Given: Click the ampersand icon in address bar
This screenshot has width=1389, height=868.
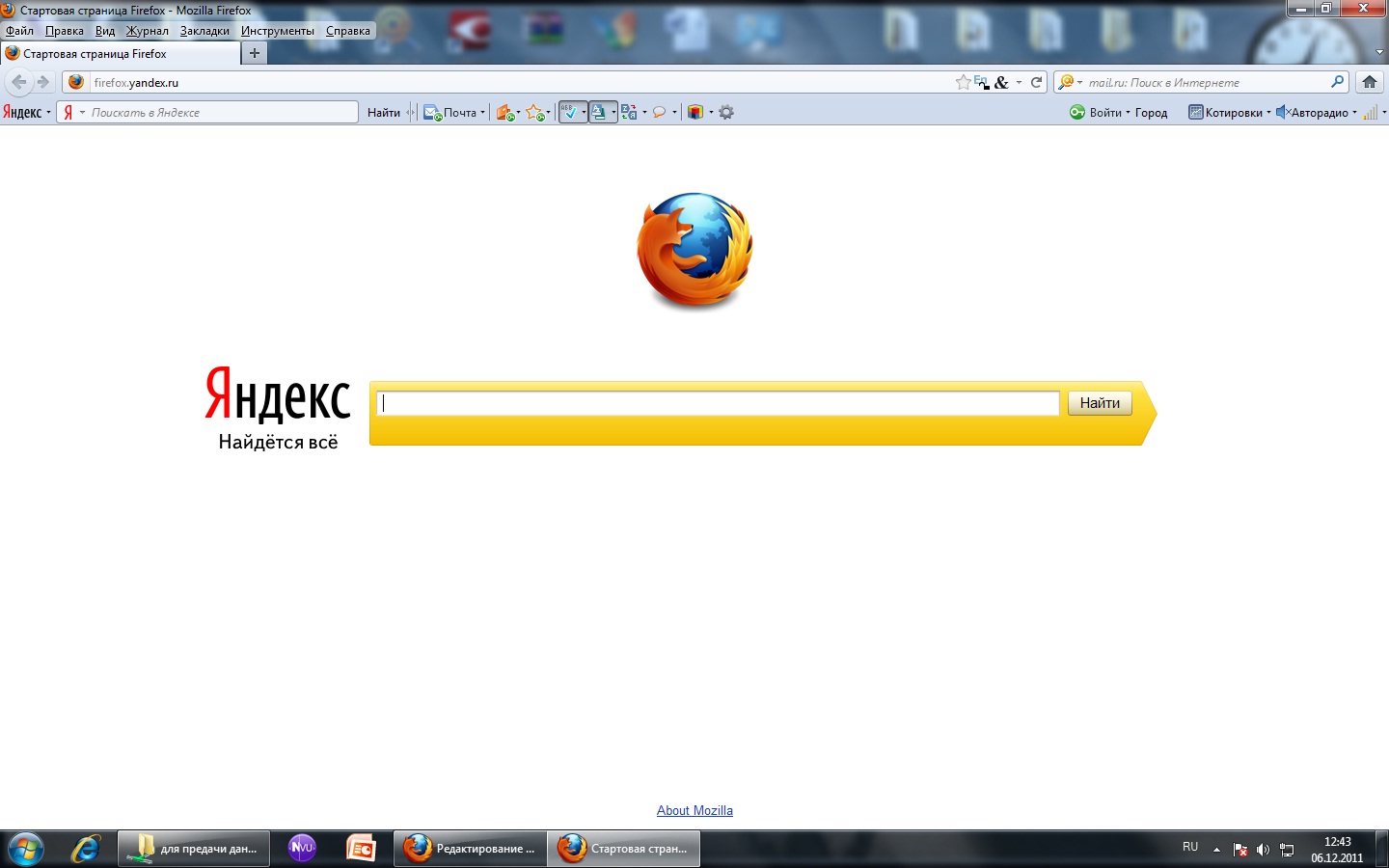Looking at the screenshot, I should pos(1001,82).
